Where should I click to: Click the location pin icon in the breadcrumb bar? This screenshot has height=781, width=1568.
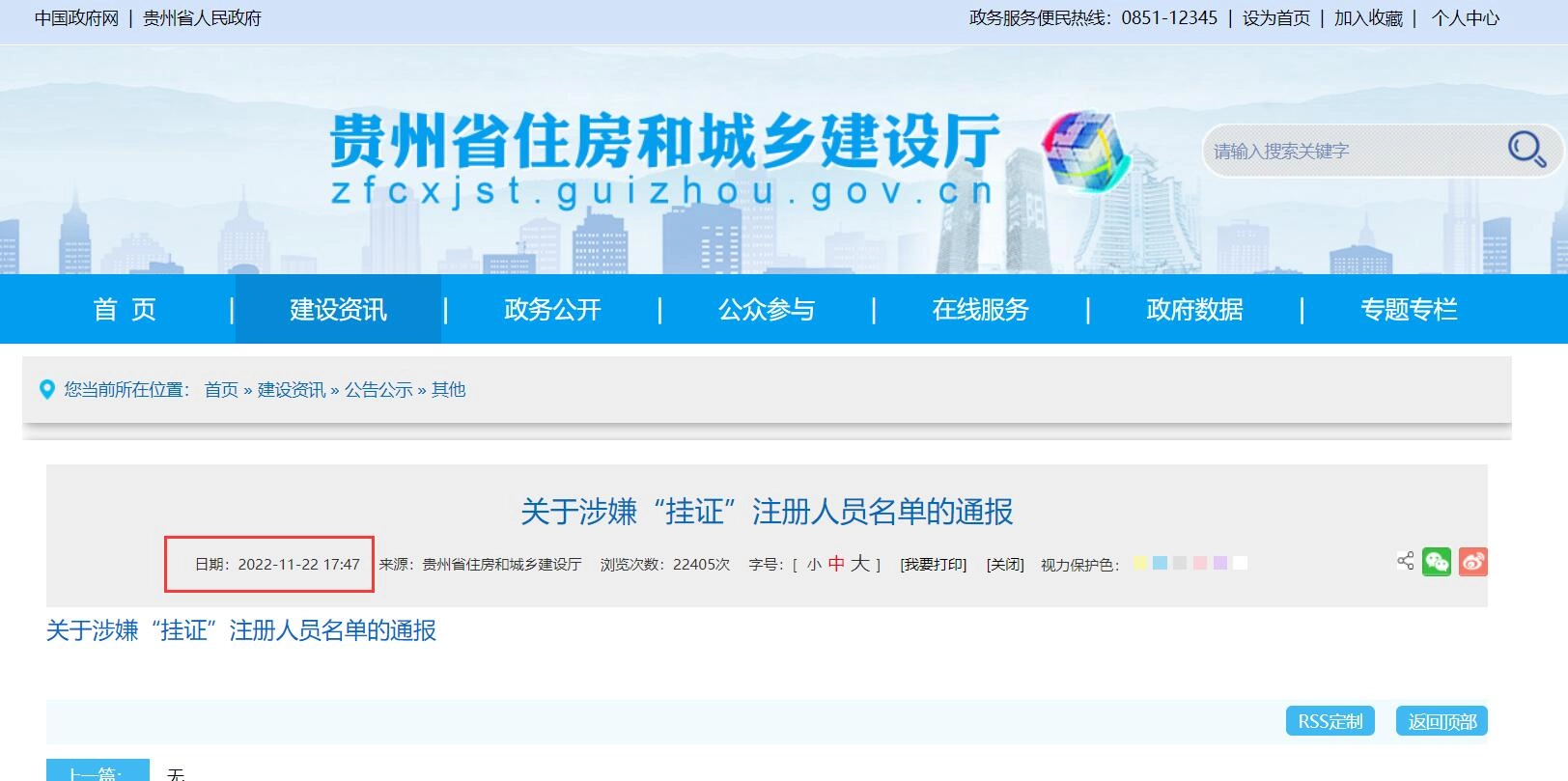pos(46,390)
